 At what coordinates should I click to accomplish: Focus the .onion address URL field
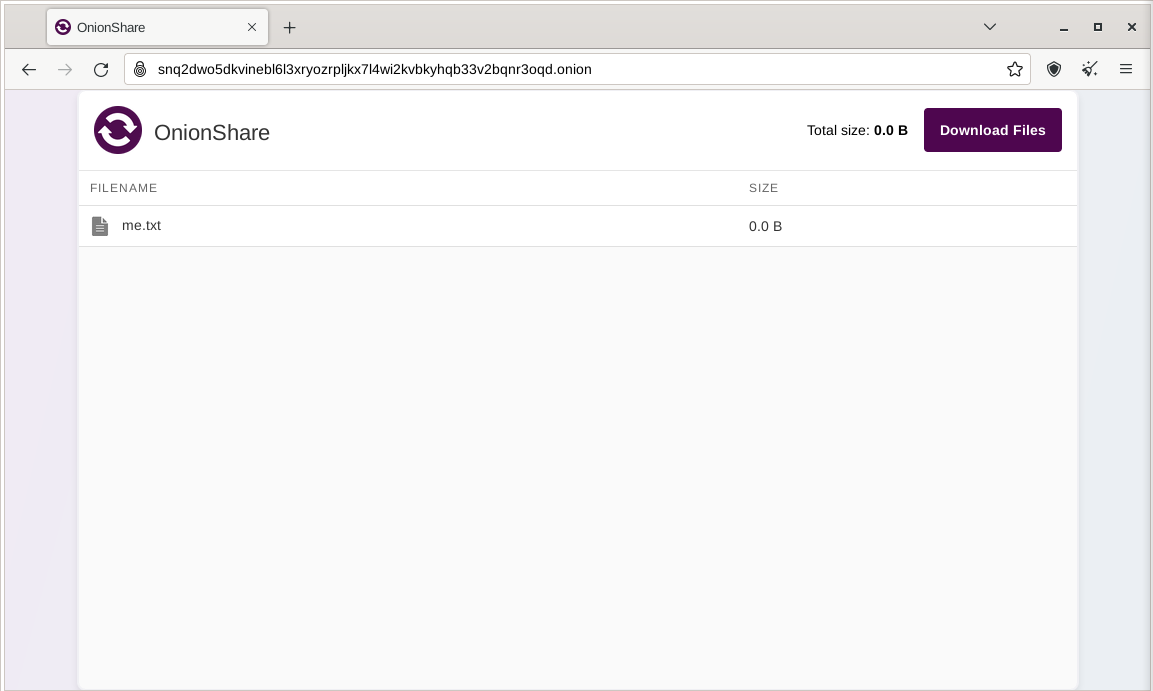(x=570, y=69)
